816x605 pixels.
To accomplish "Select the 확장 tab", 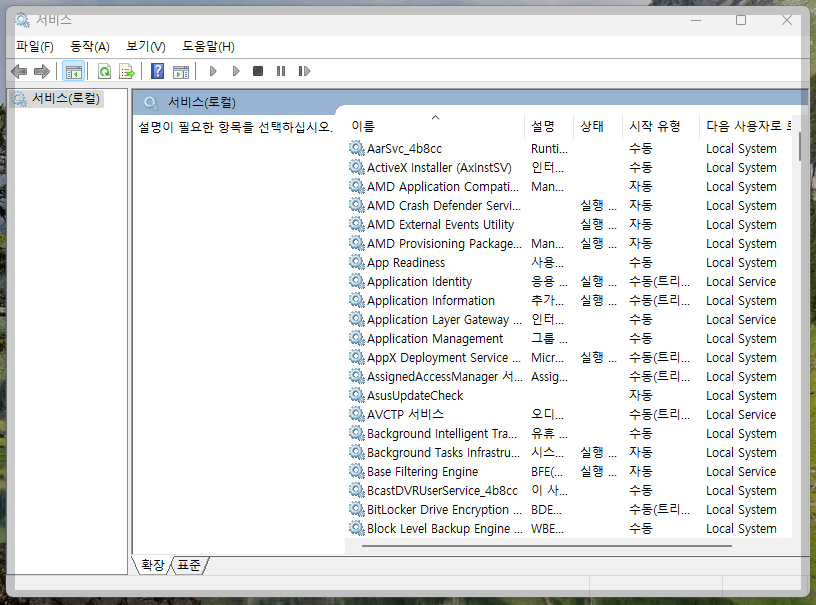I will click(x=151, y=564).
